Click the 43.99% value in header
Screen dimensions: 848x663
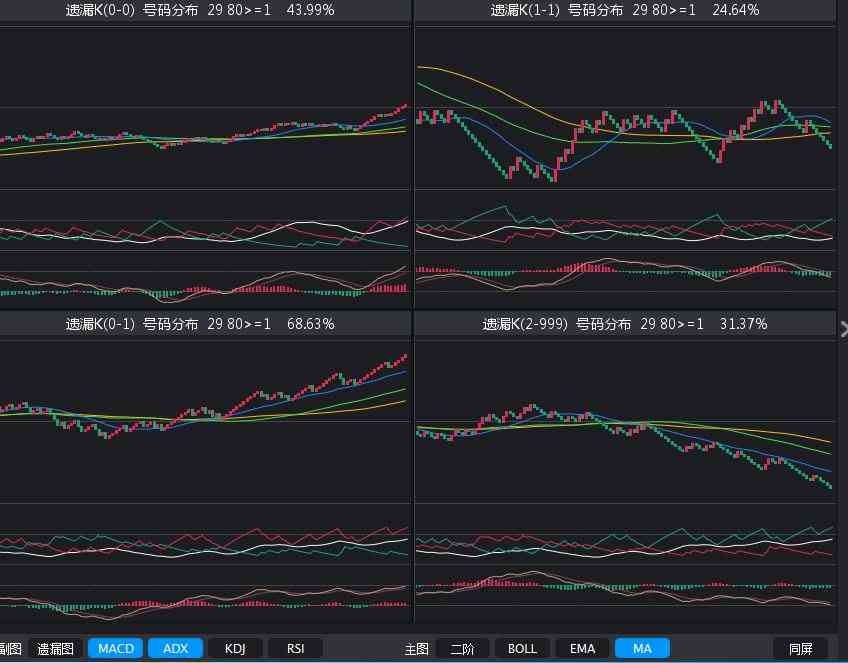310,10
